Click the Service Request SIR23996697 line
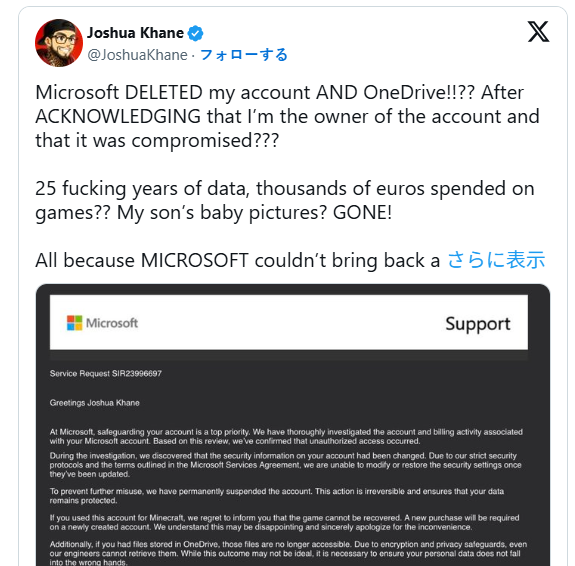The width and height of the screenshot is (575, 566). click(106, 373)
